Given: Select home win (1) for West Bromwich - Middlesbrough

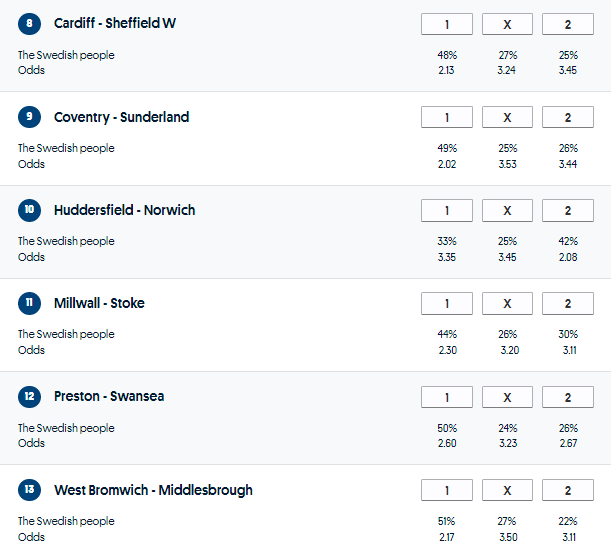Looking at the screenshot, I should (446, 490).
